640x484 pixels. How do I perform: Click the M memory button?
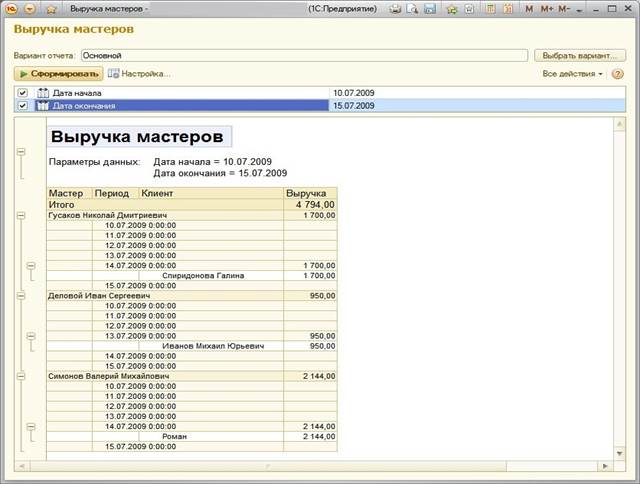tap(529, 9)
